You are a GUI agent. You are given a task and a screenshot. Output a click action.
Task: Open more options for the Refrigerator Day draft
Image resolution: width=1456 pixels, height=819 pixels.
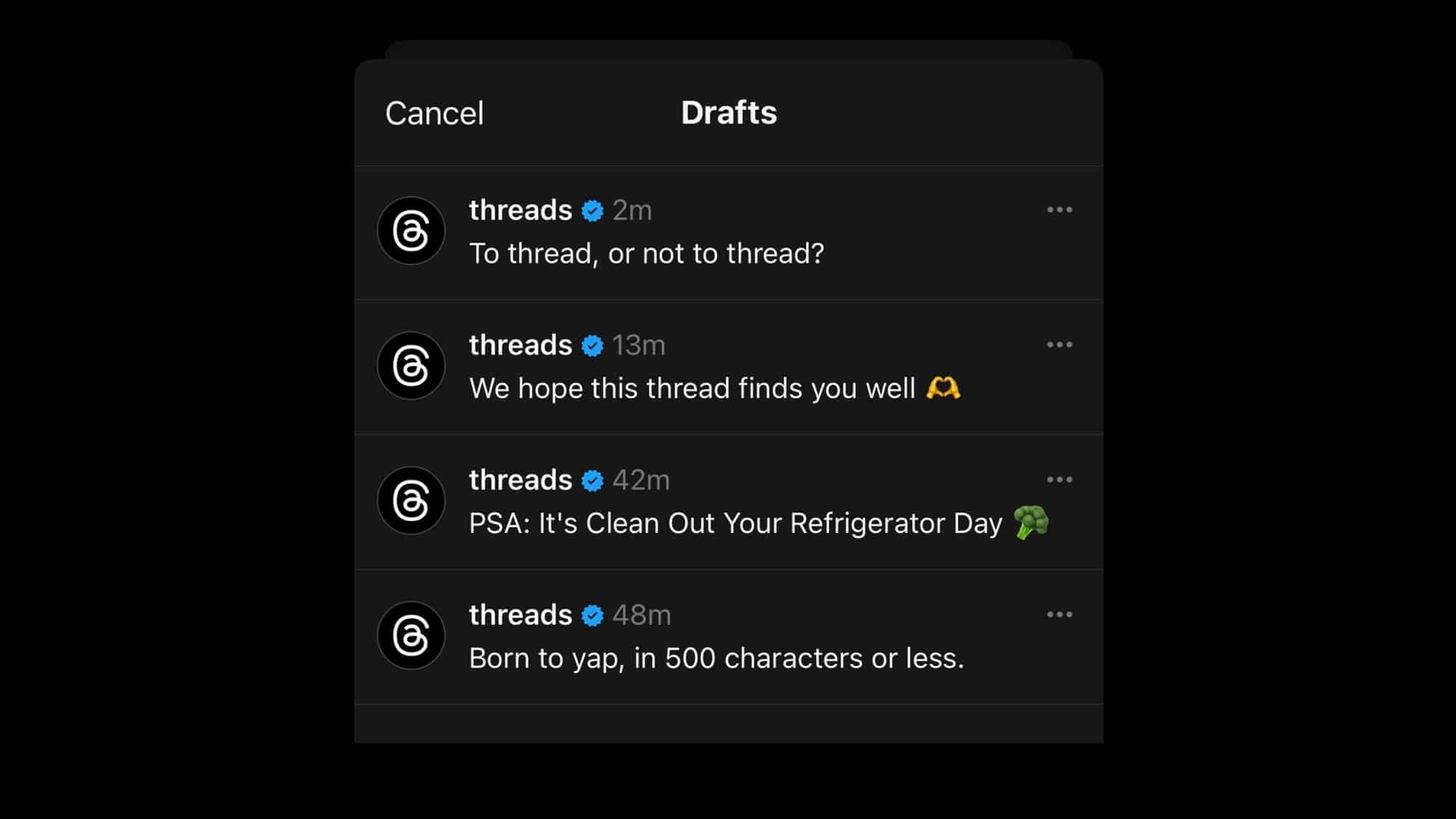point(1060,479)
